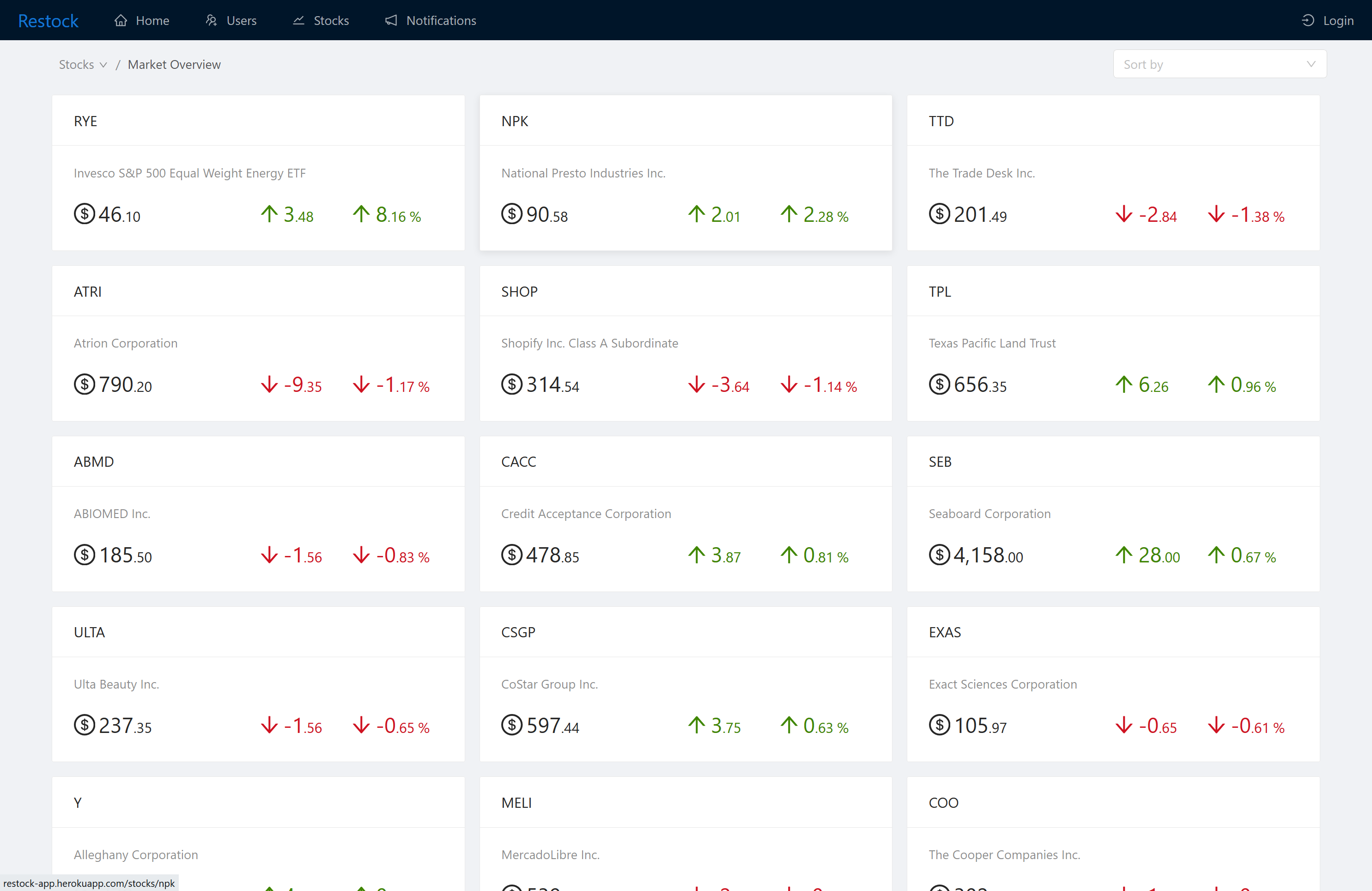Expand the Stocks breadcrumb chevron
This screenshot has height=891, width=1372.
(104, 65)
